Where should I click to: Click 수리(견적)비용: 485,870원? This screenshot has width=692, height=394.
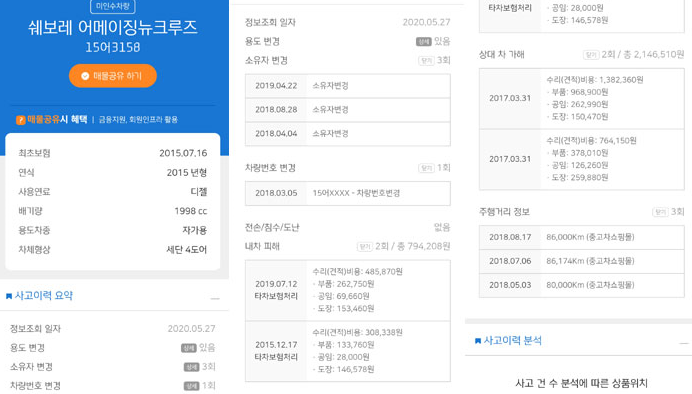point(357,272)
